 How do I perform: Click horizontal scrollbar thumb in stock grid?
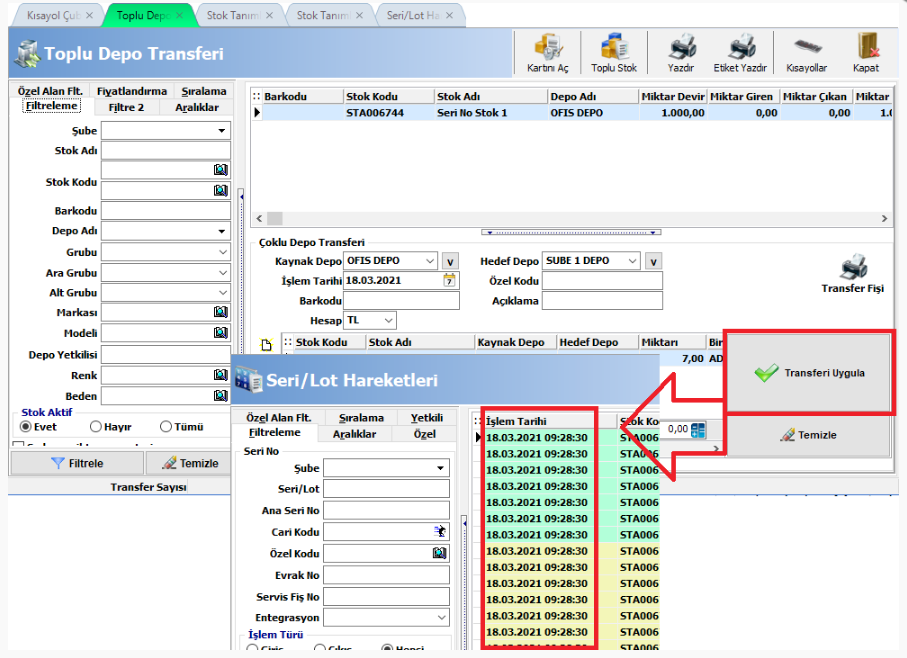click(275, 219)
